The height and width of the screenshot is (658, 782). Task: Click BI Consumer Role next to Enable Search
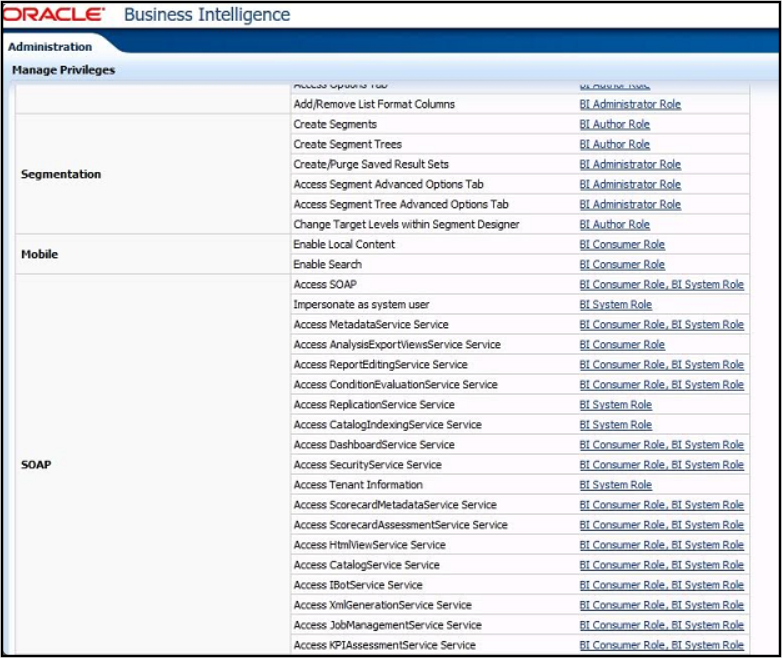pos(622,264)
